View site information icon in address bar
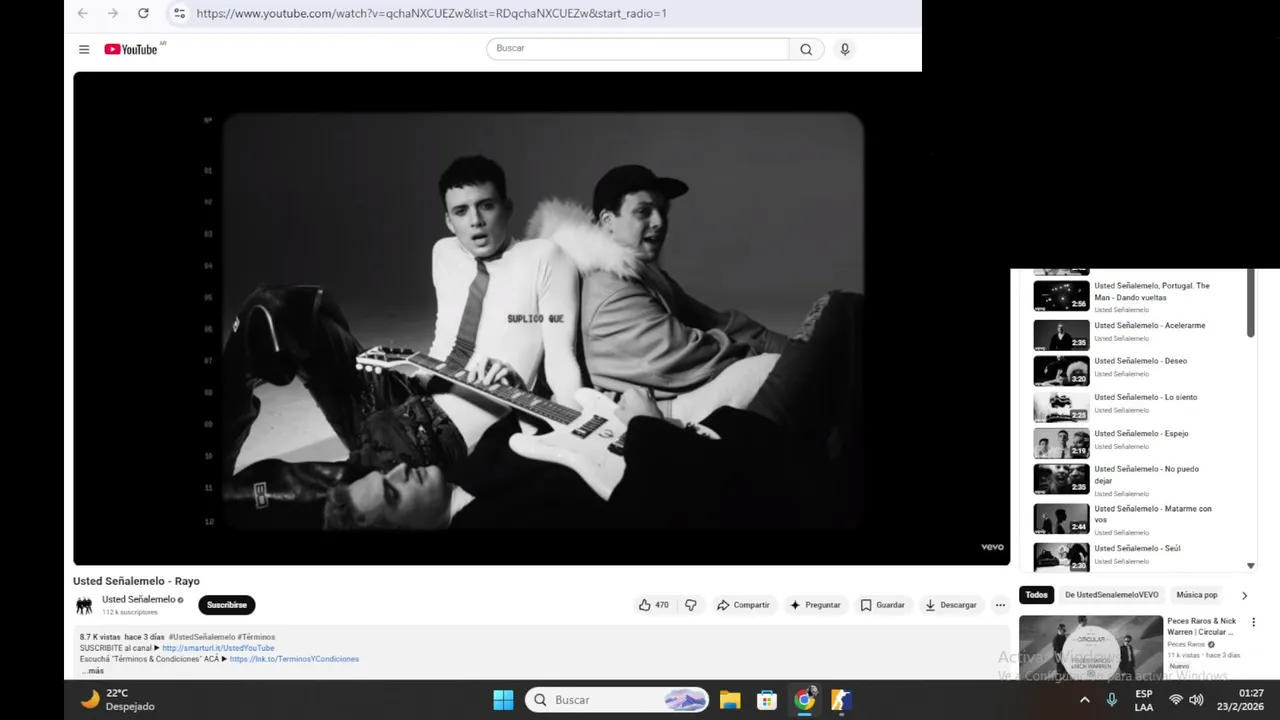1280x720 pixels. 179,13
